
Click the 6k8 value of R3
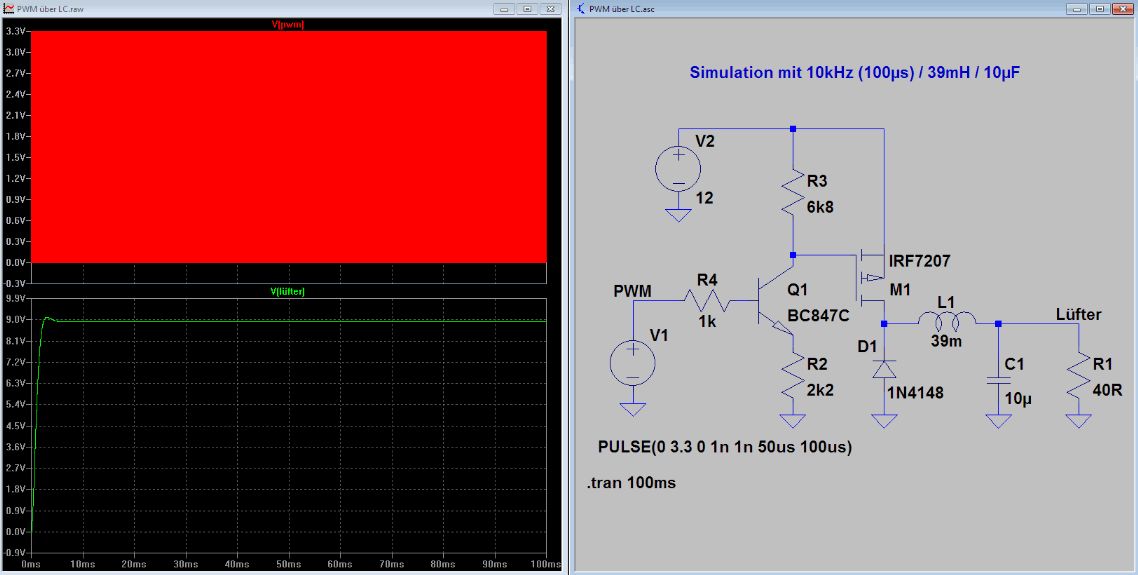coord(820,207)
